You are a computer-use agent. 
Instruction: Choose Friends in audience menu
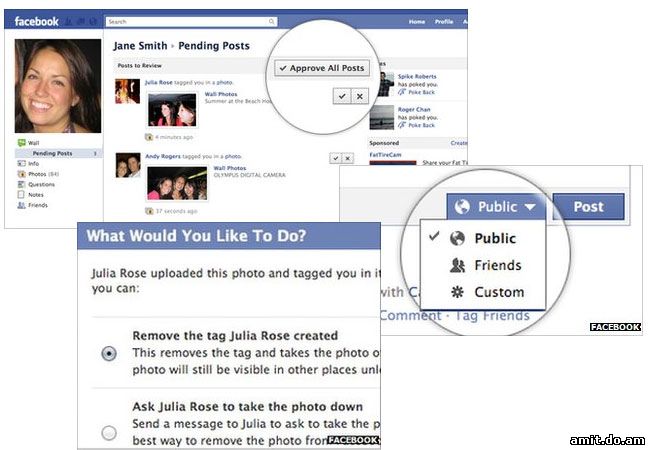pyautogui.click(x=483, y=265)
